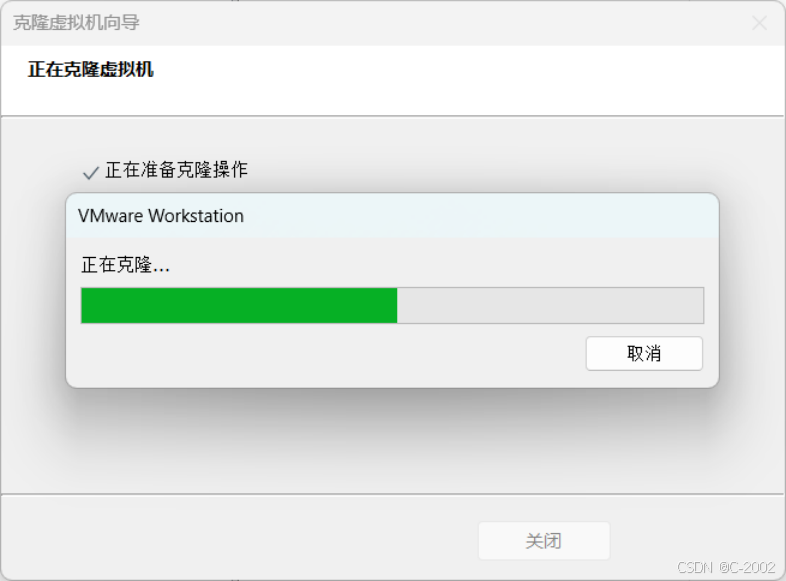
Task: Click the footer area left of 关闭
Action: click(x=238, y=539)
